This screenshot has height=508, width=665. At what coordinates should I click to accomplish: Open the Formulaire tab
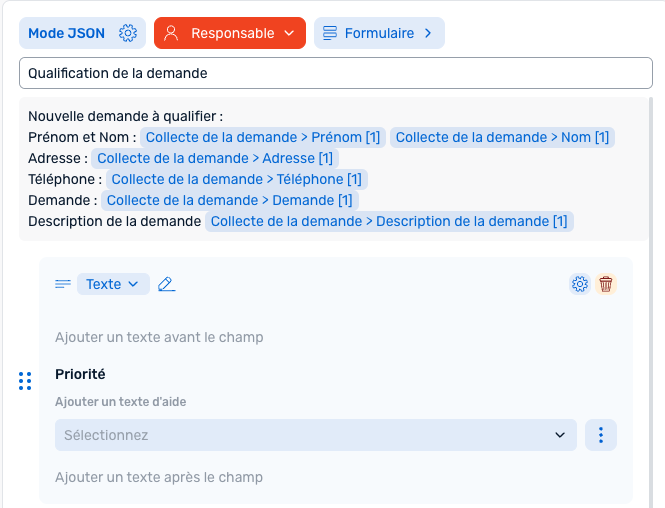click(x=379, y=33)
